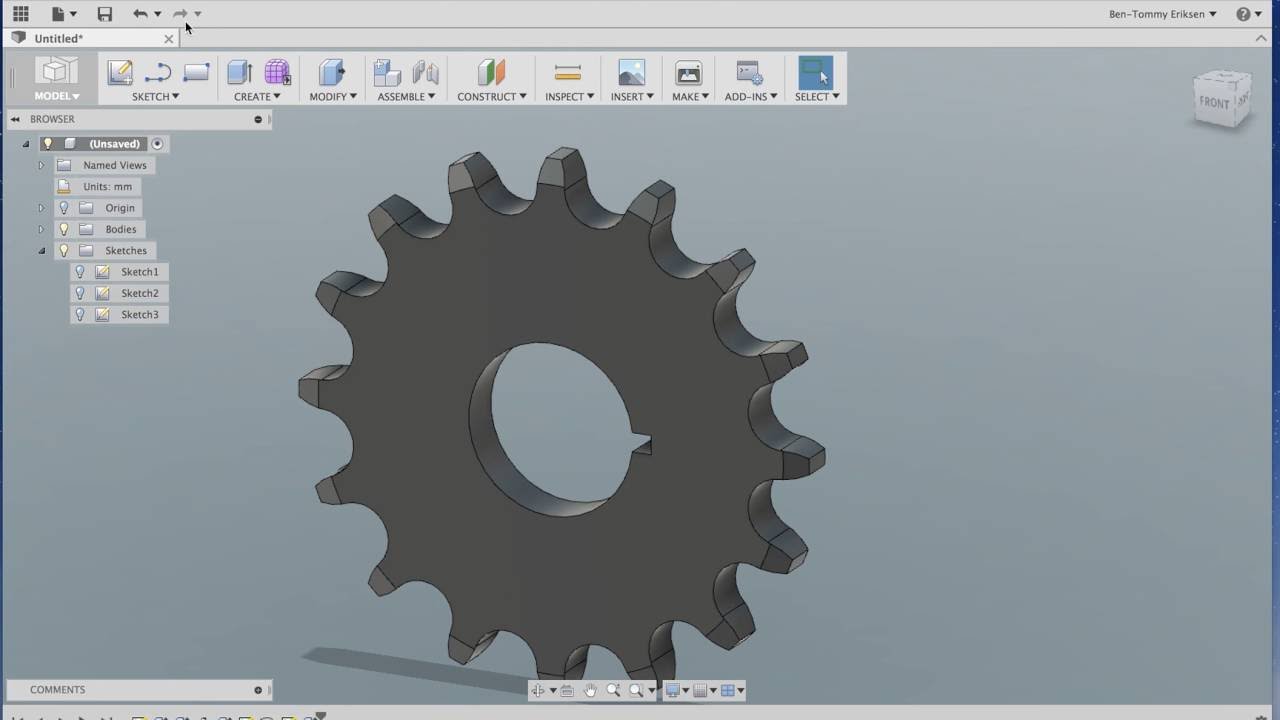This screenshot has width=1280, height=720.
Task: Open the undo history dropdown arrow
Action: tap(158, 14)
